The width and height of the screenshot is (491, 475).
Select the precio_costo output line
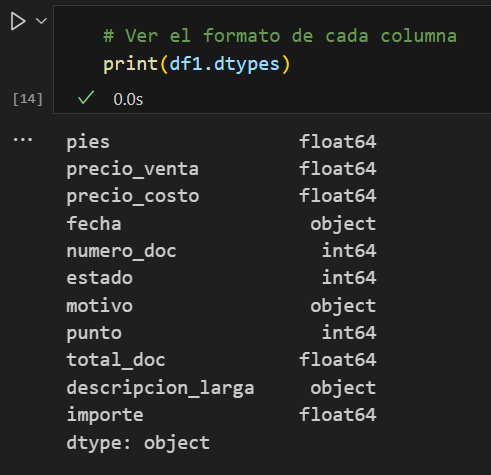point(221,196)
